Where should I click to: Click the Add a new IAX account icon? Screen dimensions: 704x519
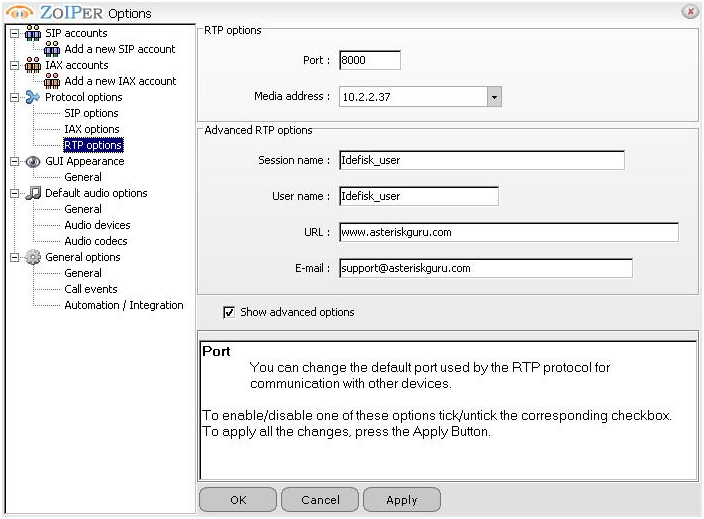(52, 81)
